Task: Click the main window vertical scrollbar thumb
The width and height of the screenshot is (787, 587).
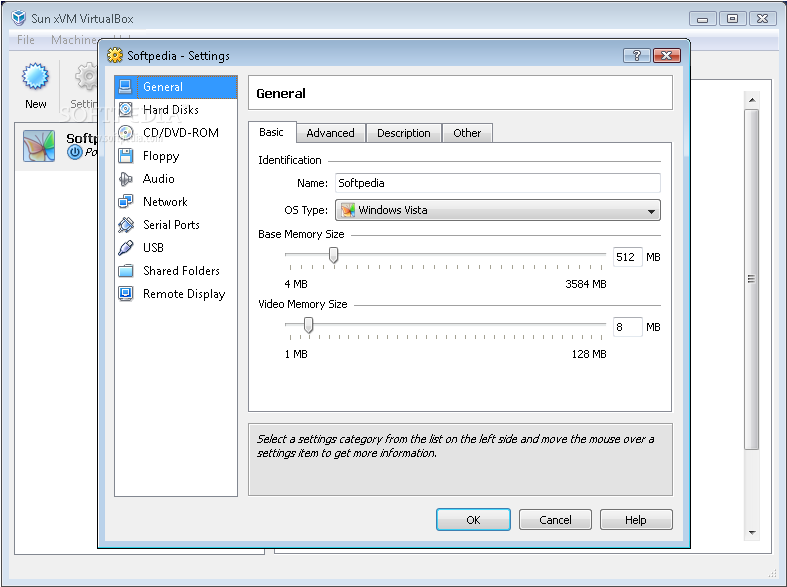Action: [751, 279]
